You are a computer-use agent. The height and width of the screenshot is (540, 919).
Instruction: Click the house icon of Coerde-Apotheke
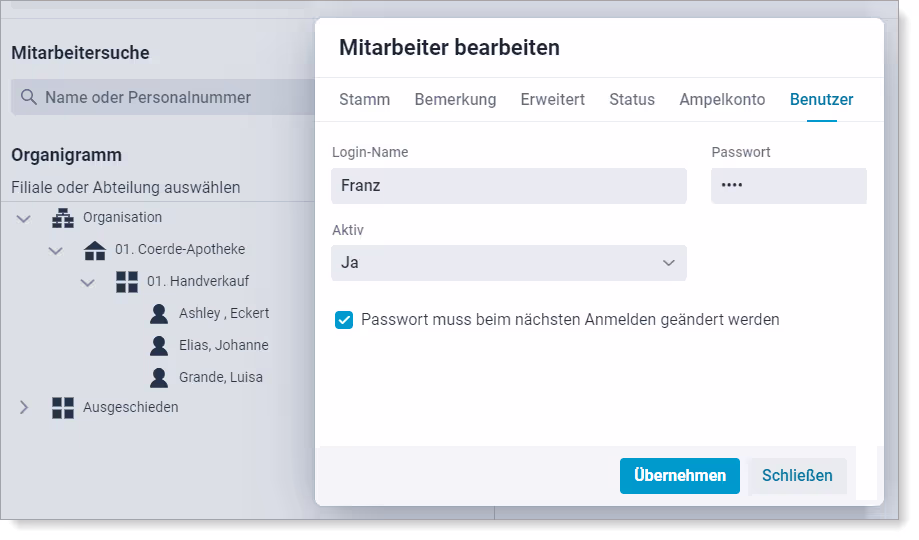click(x=95, y=250)
